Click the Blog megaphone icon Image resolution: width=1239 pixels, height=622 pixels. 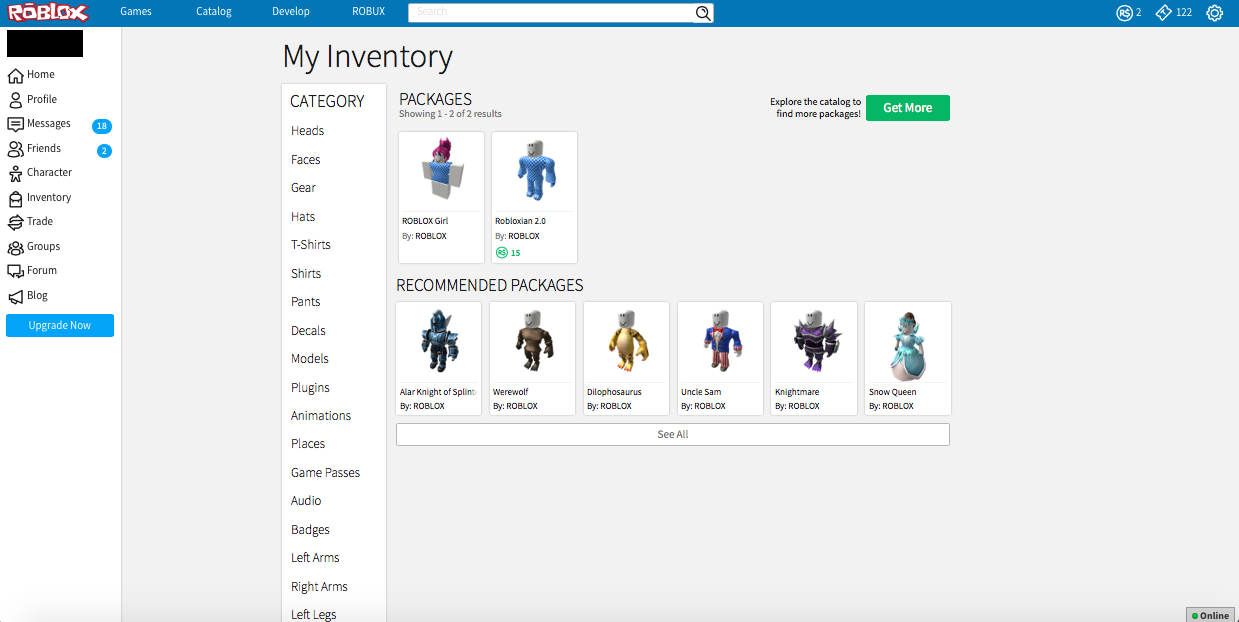click(x=15, y=296)
